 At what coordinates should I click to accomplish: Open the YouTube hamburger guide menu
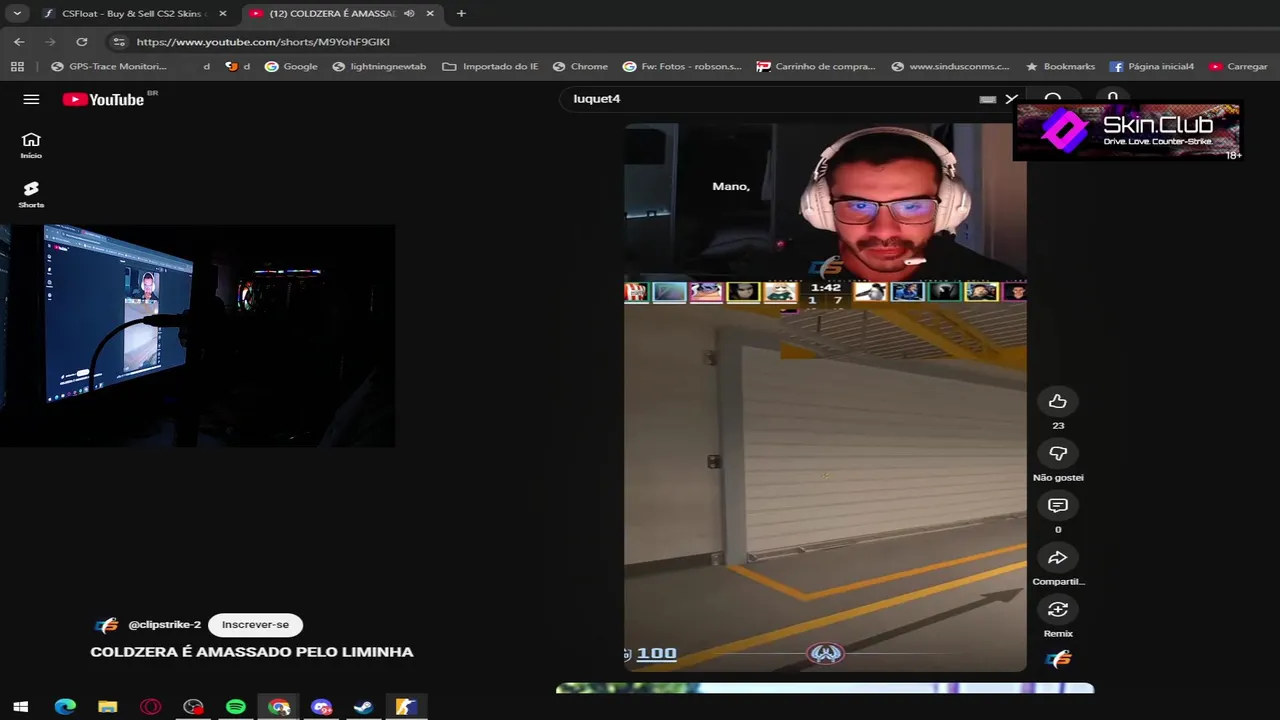pyautogui.click(x=31, y=99)
